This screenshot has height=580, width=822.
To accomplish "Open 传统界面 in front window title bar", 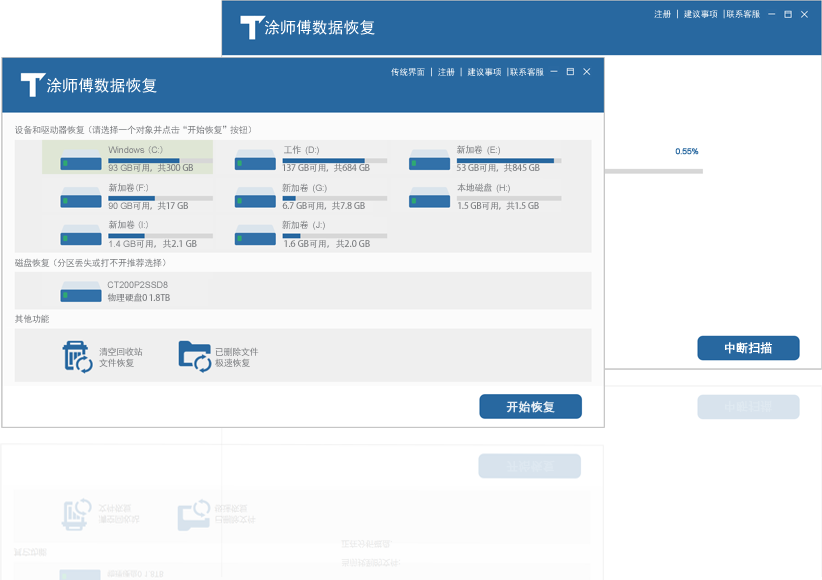I will click(x=407, y=72).
